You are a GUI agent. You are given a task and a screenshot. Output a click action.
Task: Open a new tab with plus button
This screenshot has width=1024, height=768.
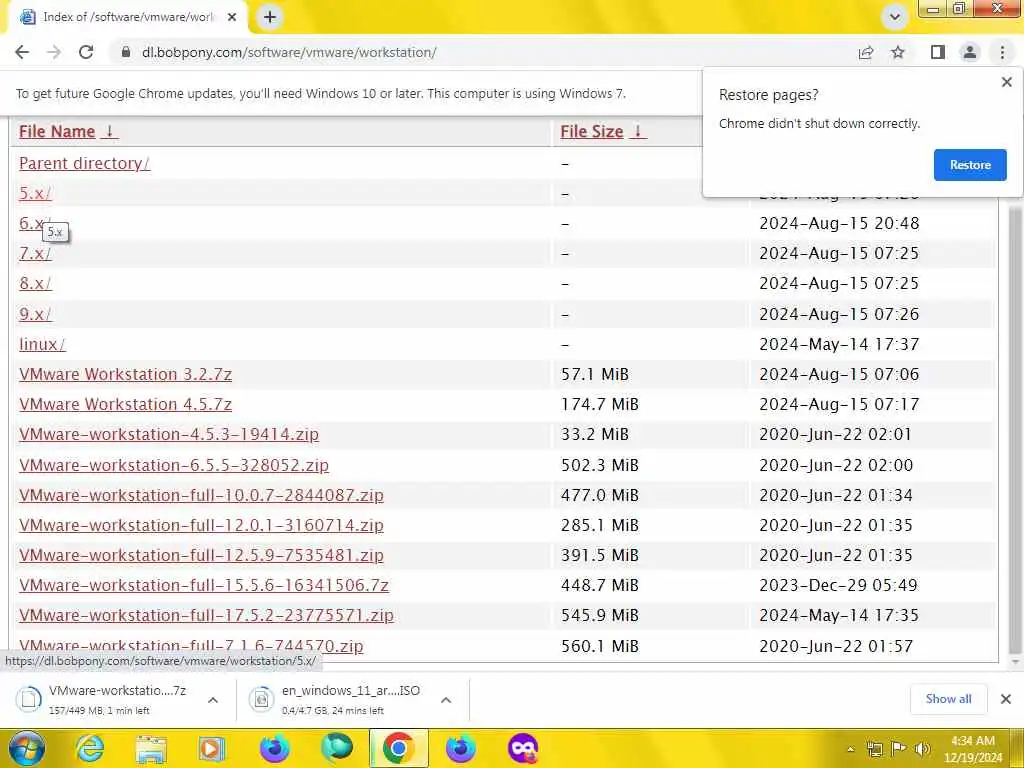click(x=270, y=17)
